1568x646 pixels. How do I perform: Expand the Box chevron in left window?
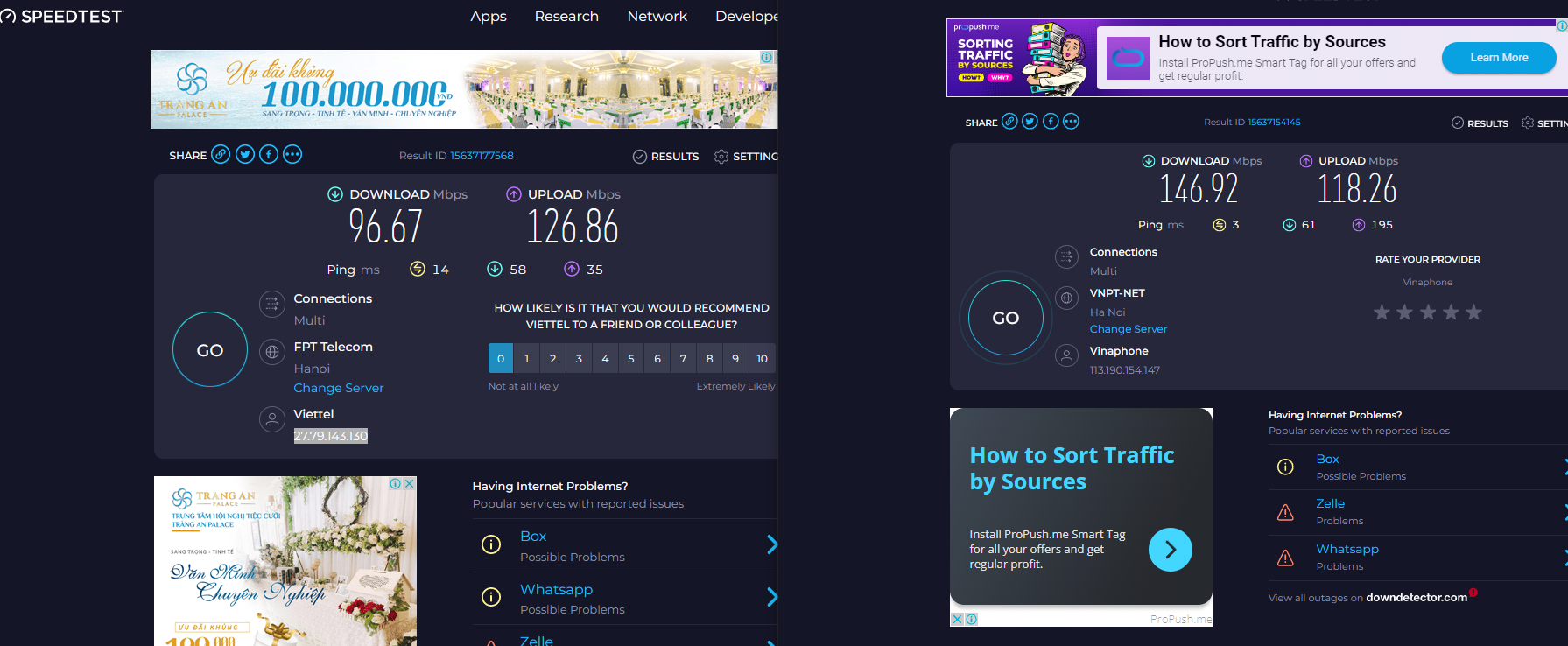click(x=771, y=544)
